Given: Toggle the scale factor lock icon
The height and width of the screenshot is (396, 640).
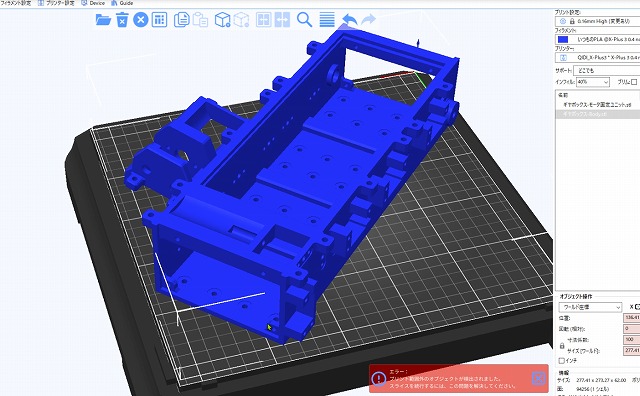Looking at the screenshot, I should (562, 345).
